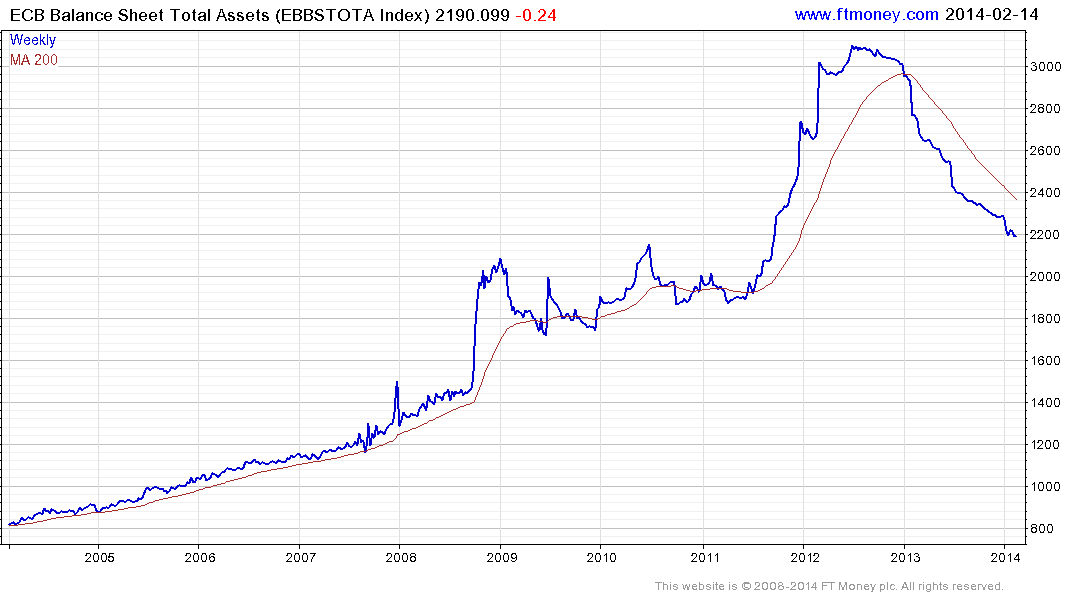
Task: Click the 2012 x-axis label
Action: (805, 557)
